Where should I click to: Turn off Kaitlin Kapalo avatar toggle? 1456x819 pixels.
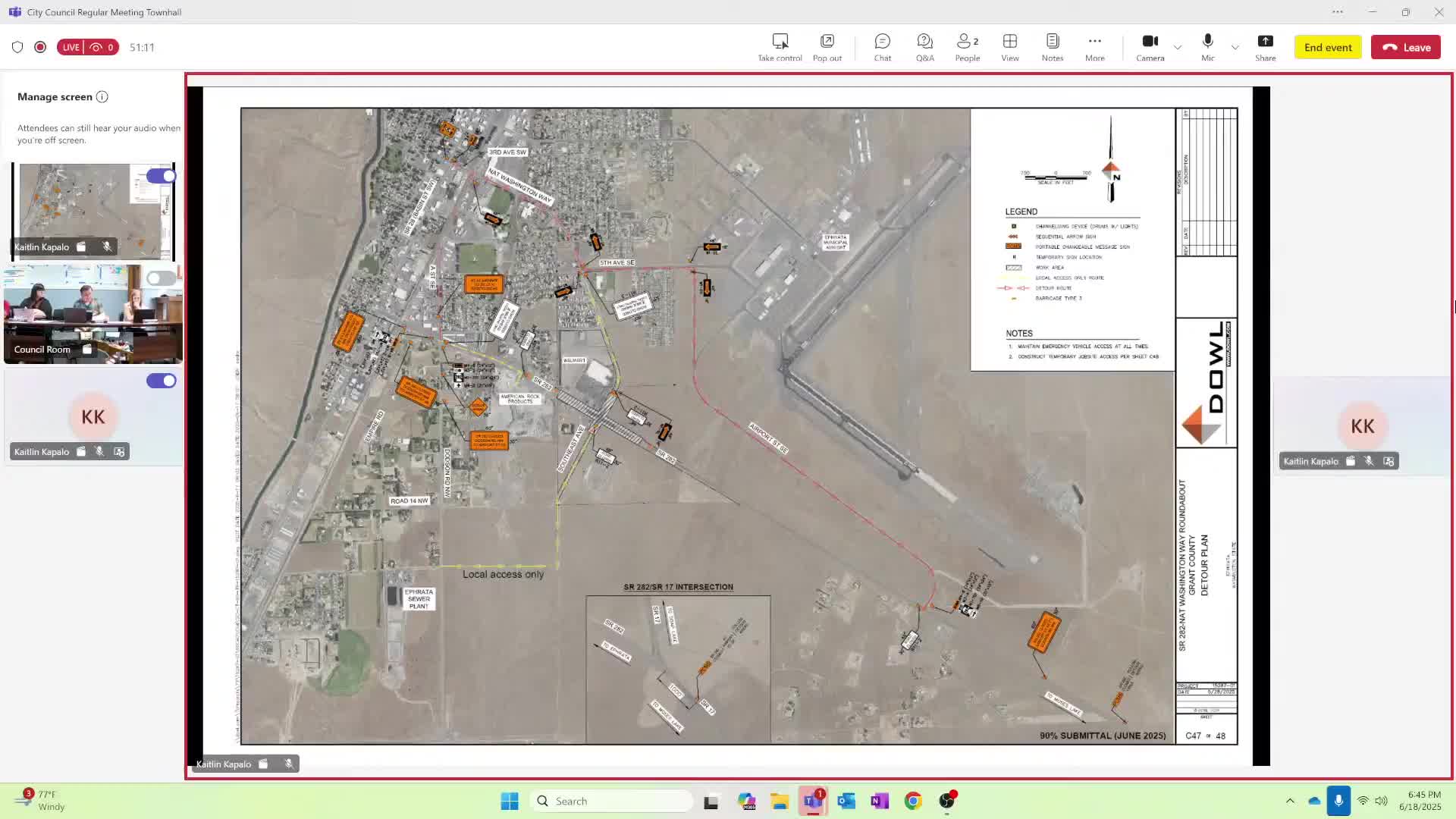(x=161, y=381)
